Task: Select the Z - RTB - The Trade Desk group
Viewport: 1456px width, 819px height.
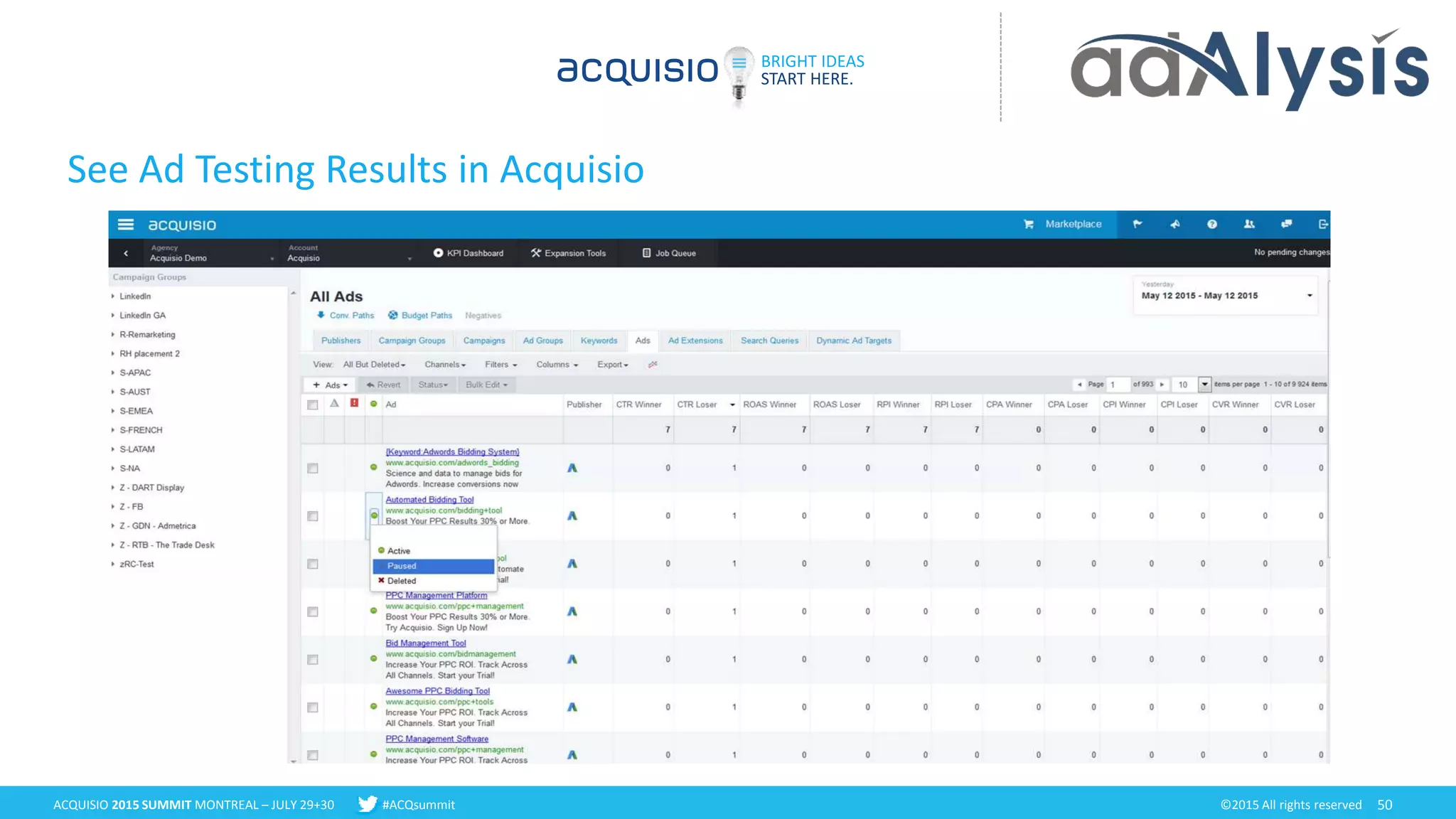Action: pyautogui.click(x=167, y=545)
